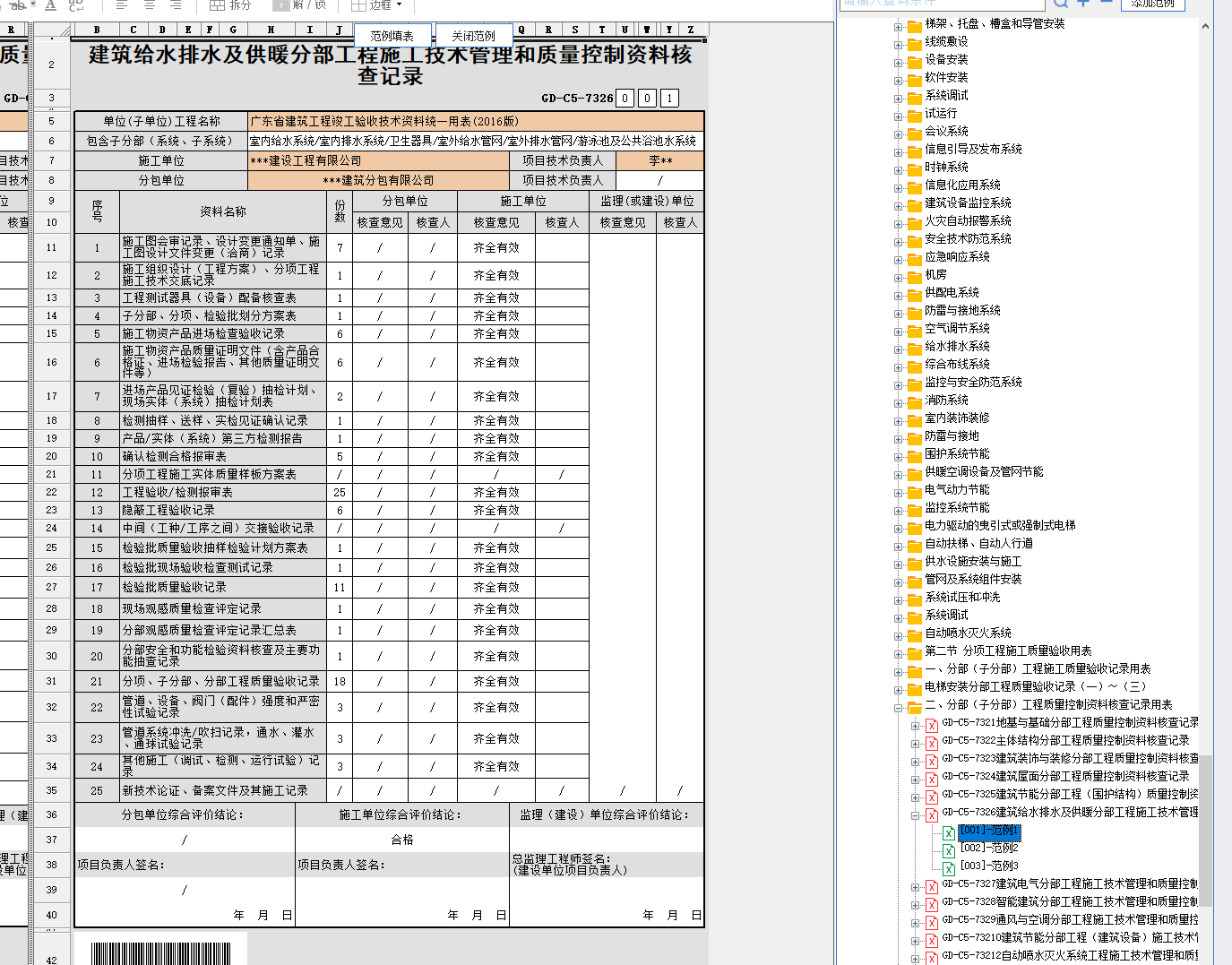This screenshot has width=1232, height=965.
Task: Click the 电气动力节能 folder icon
Action: tap(914, 491)
